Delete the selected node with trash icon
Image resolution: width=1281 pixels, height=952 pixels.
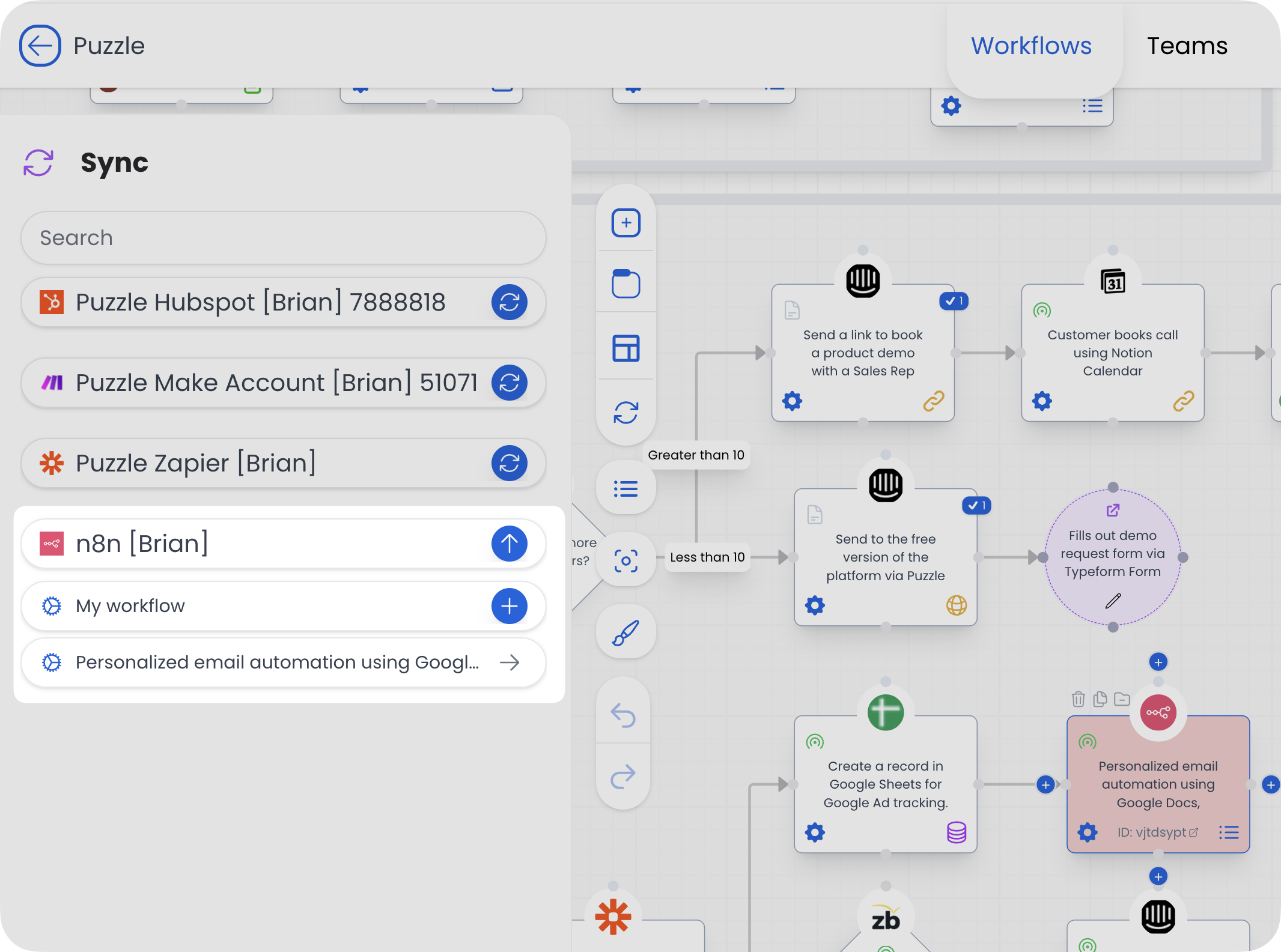pyautogui.click(x=1078, y=699)
